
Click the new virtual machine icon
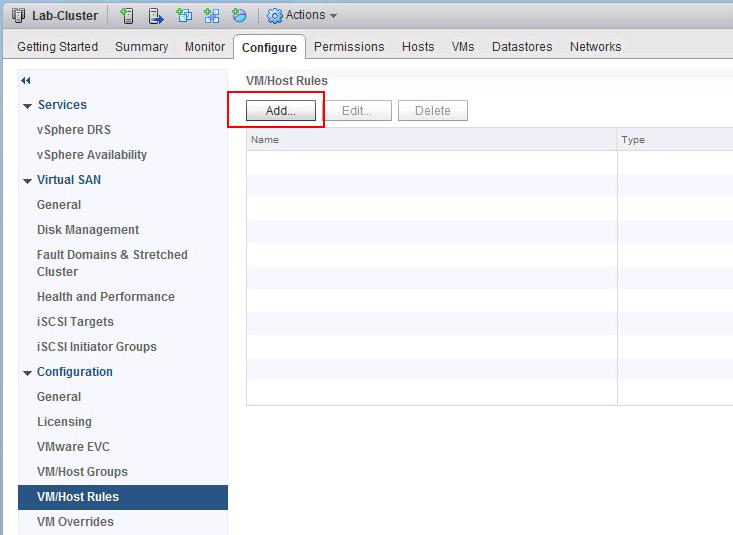tap(184, 16)
